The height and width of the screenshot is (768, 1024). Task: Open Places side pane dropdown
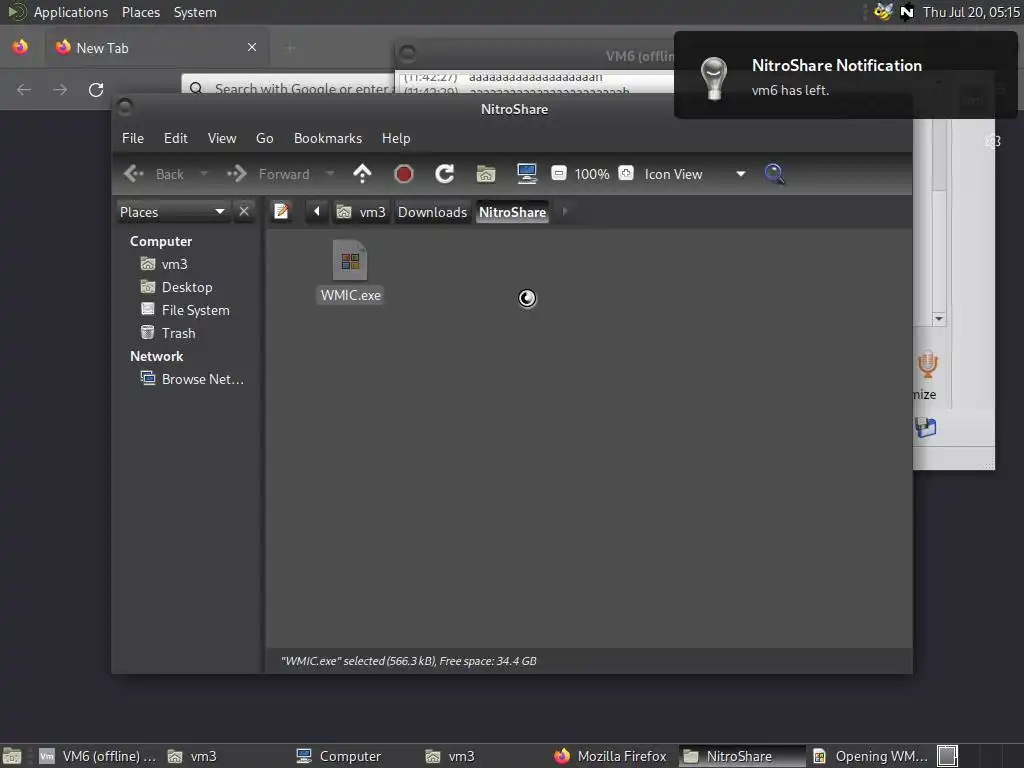coord(172,212)
